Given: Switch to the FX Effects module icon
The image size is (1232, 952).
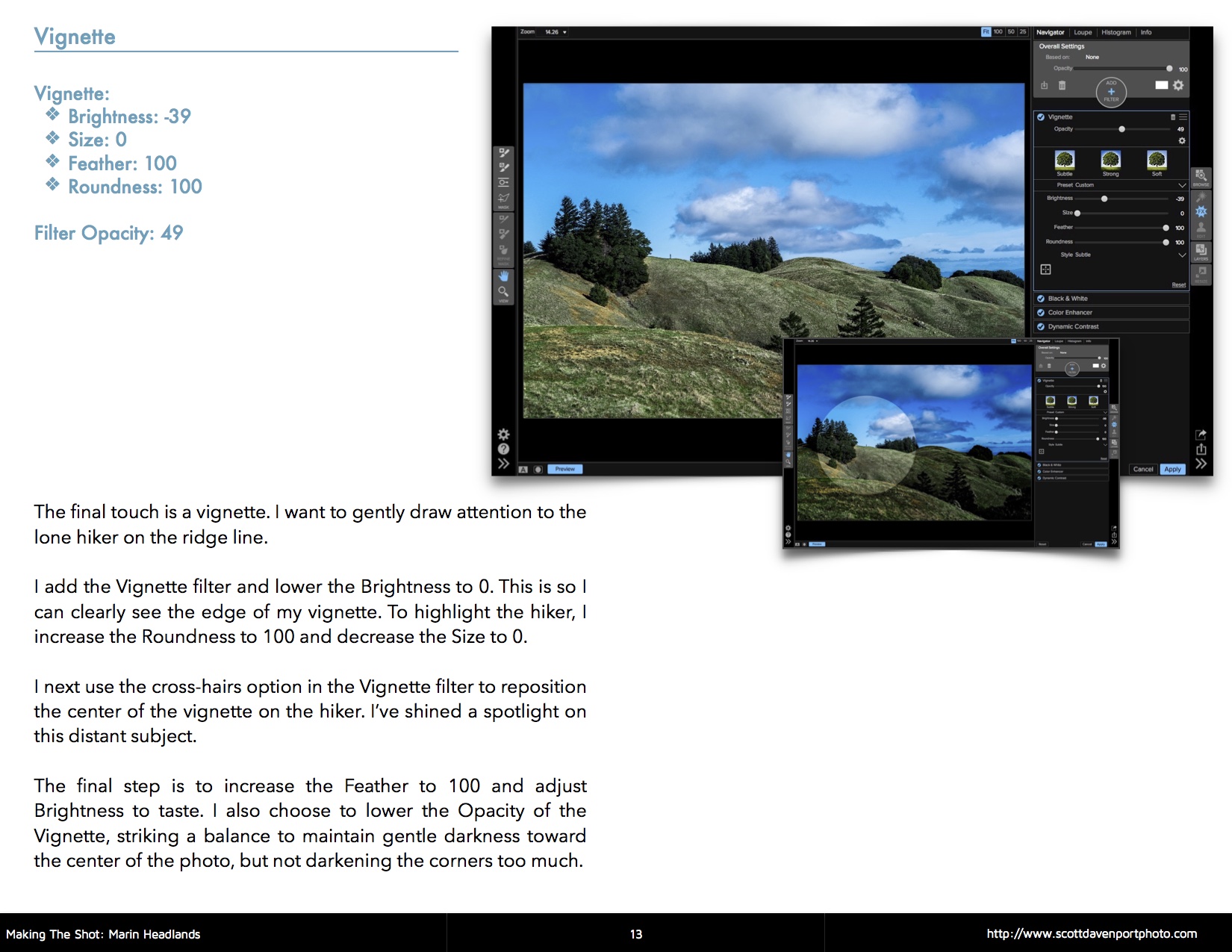Looking at the screenshot, I should click(x=1201, y=212).
